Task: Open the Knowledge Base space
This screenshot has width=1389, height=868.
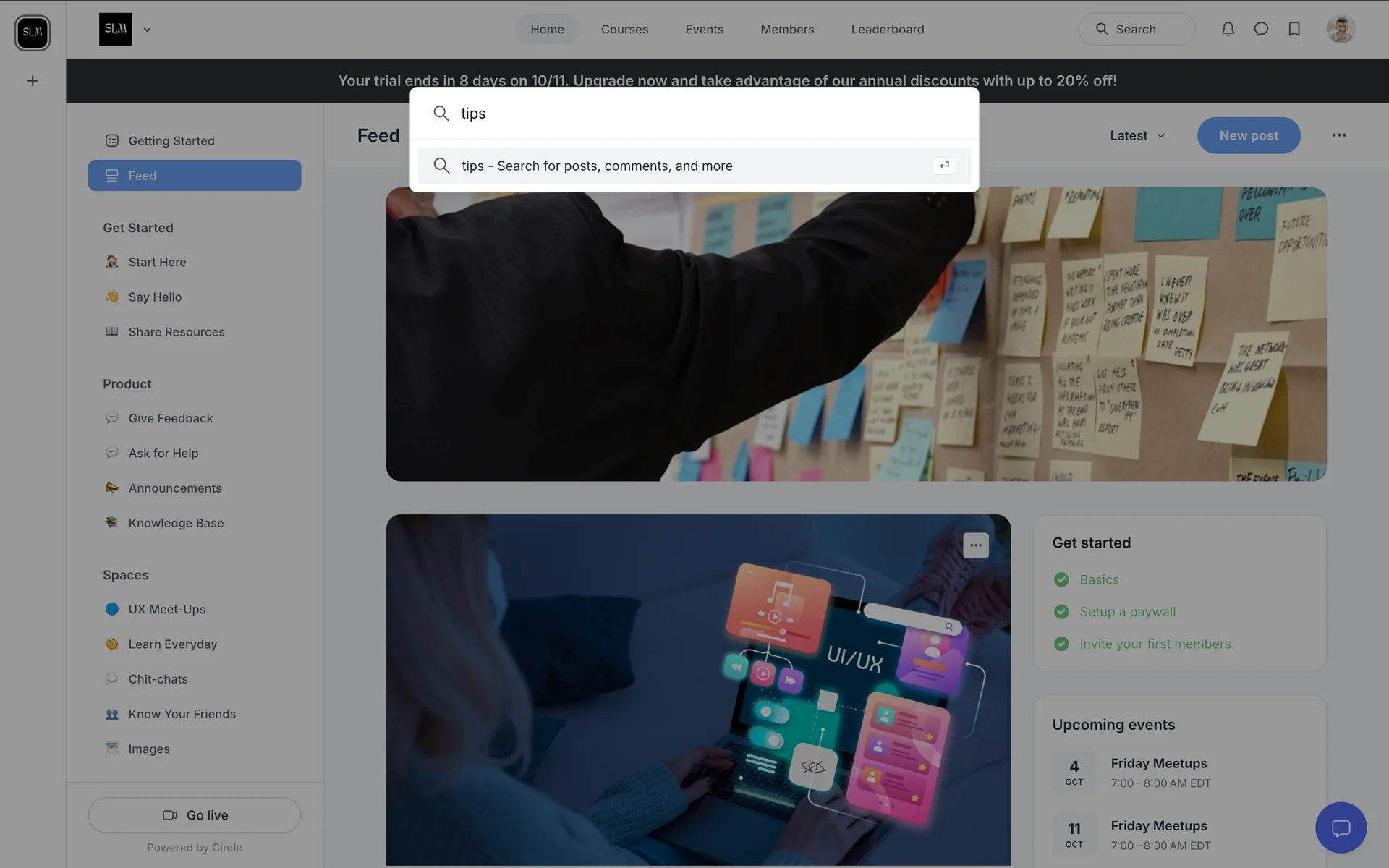Action: [176, 523]
